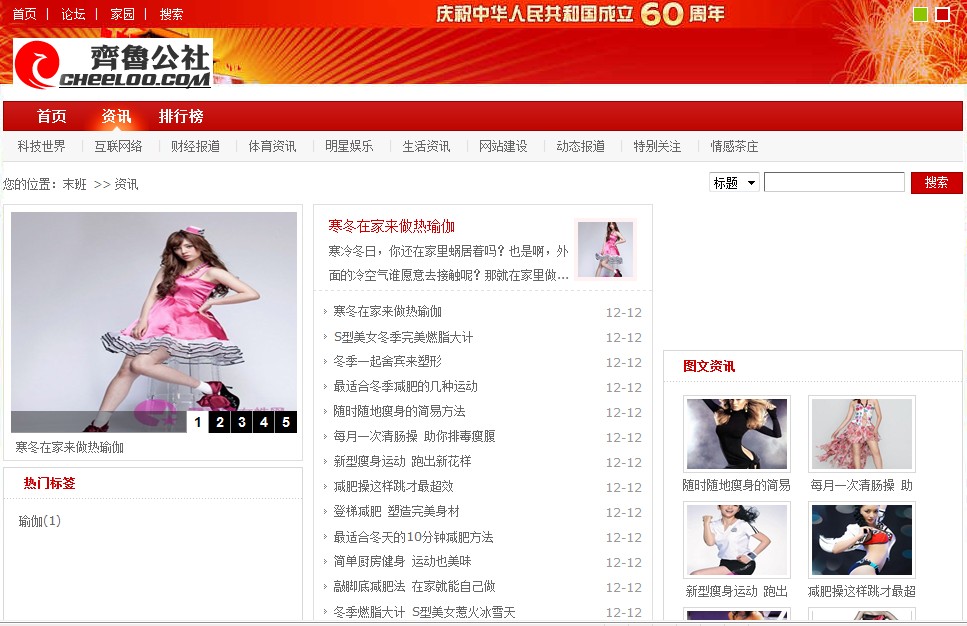
Task: Click the 瑜伽(1) hot tag
Action: 39,521
